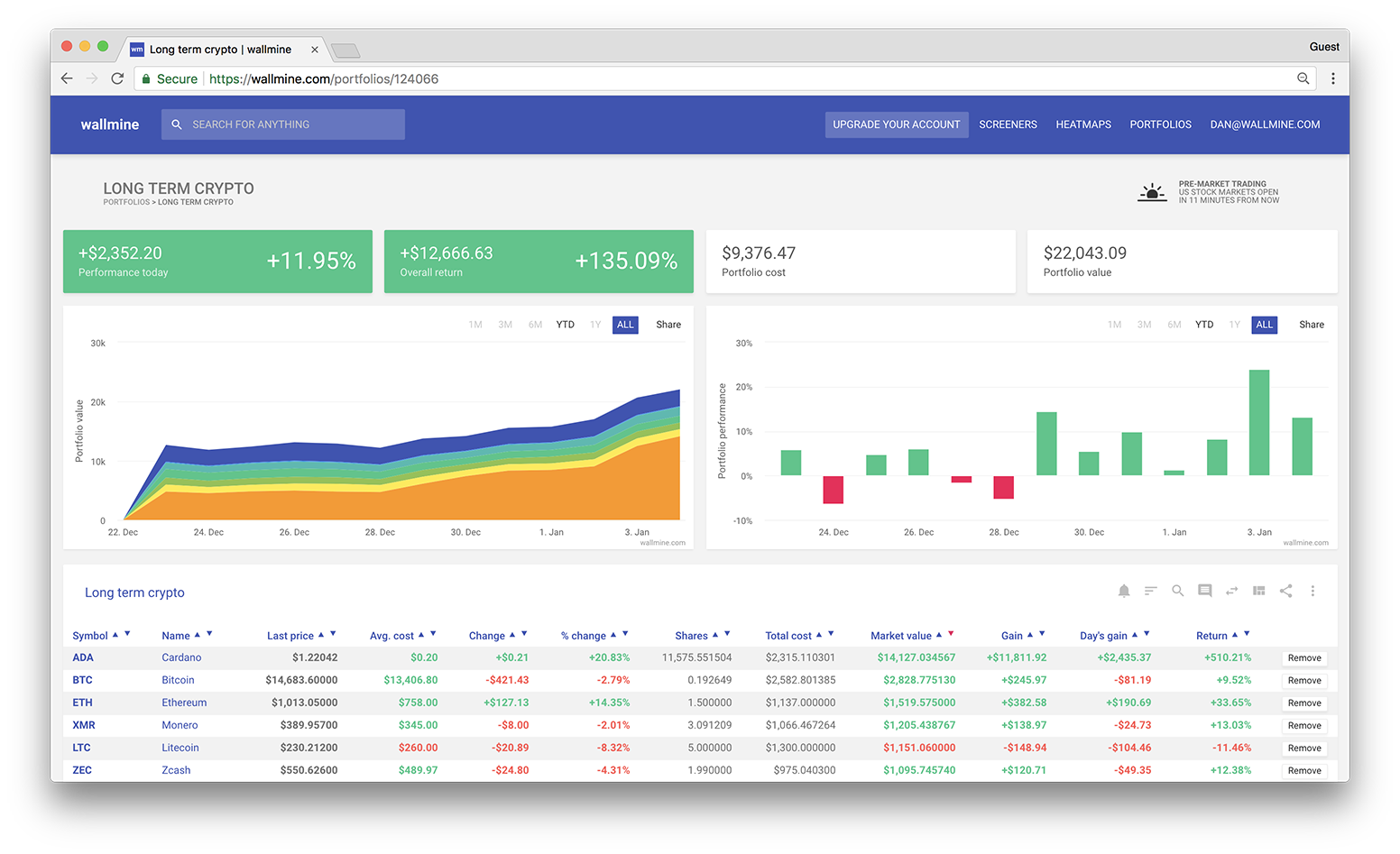This screenshot has width=1400, height=854.
Task: Click the Upgrade Your Account button
Action: point(897,124)
